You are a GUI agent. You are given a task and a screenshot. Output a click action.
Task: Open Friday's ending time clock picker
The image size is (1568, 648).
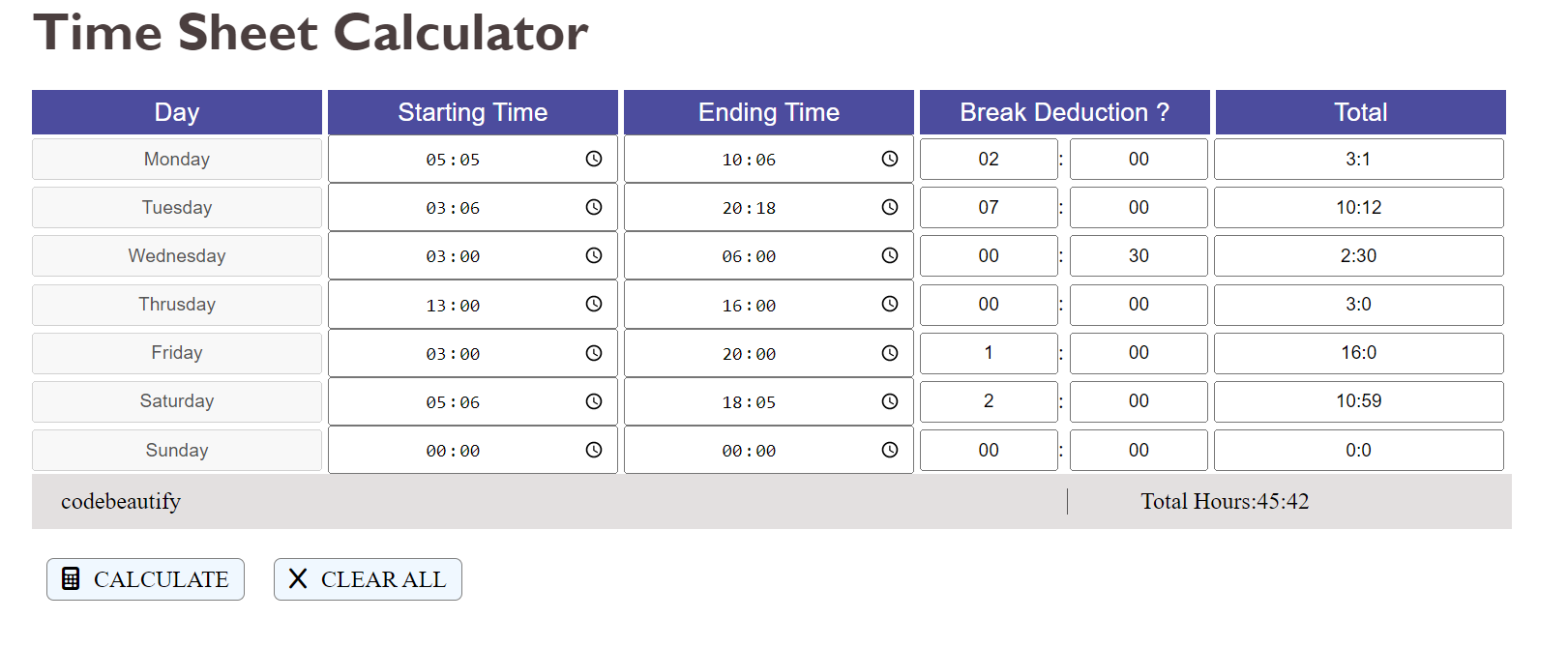[889, 353]
